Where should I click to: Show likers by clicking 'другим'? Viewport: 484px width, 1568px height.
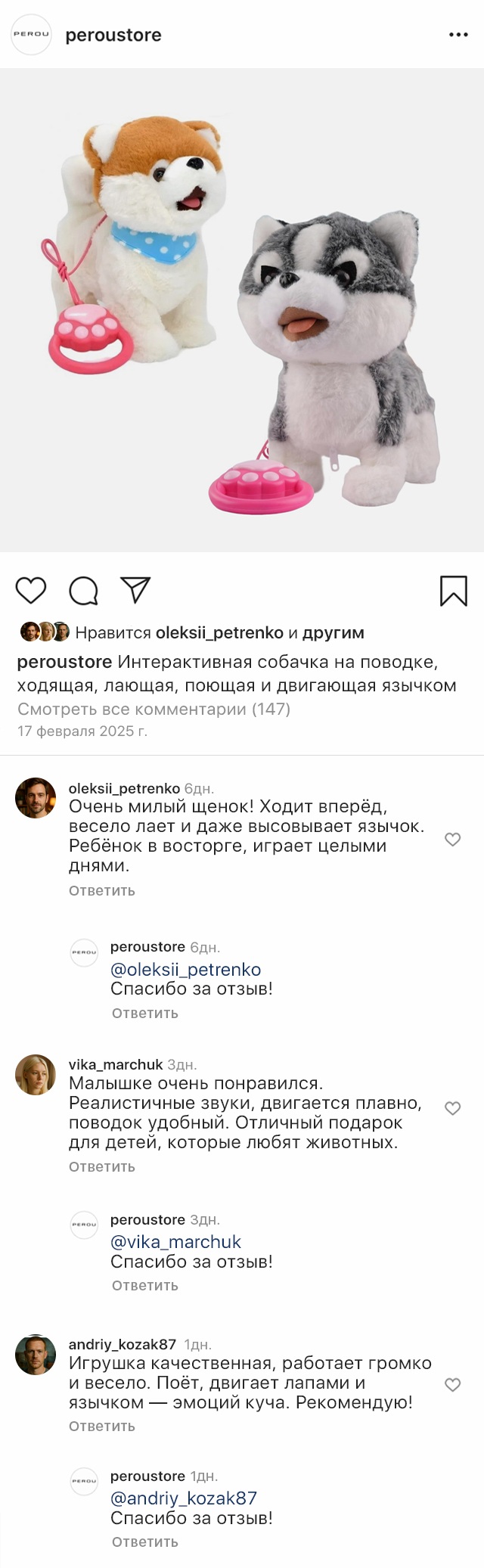pyautogui.click(x=333, y=632)
